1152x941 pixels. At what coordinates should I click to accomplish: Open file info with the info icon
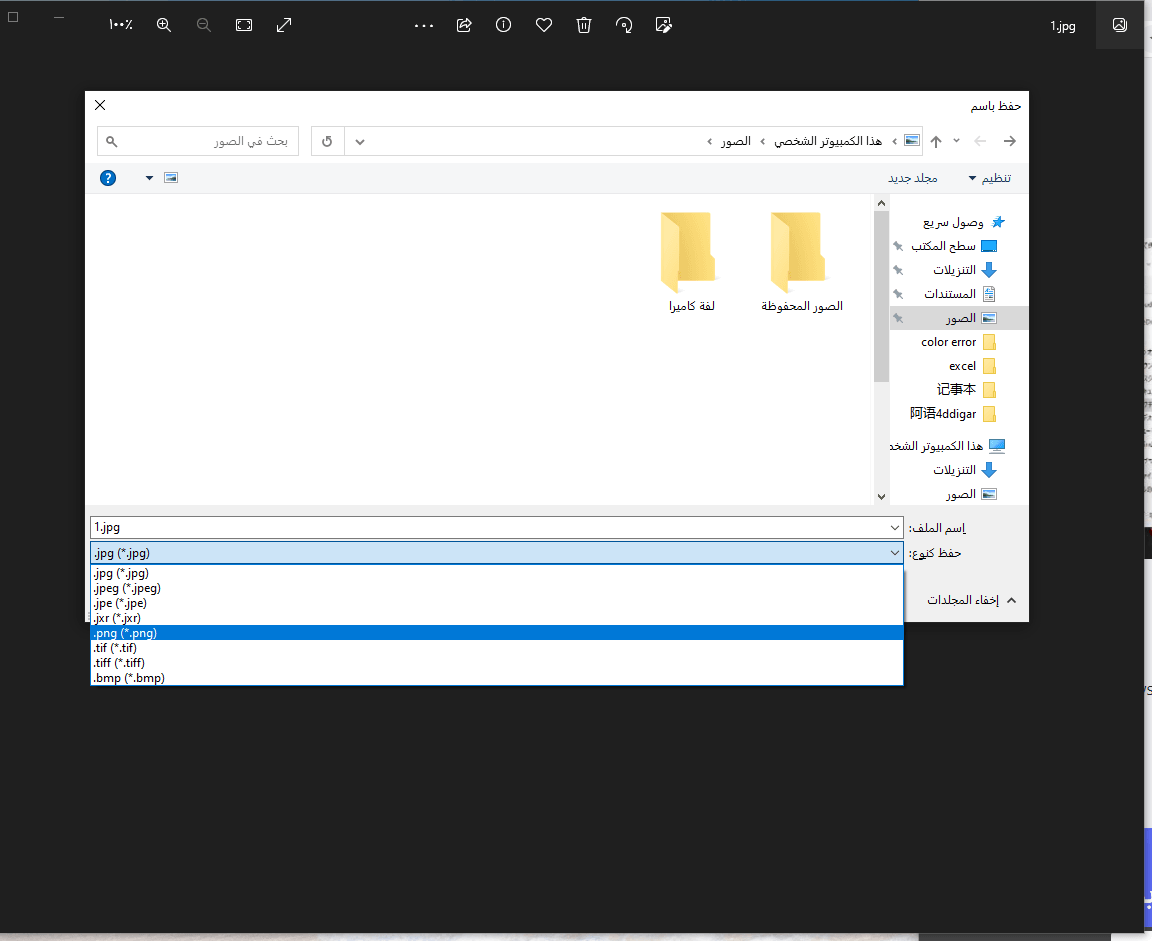click(504, 25)
